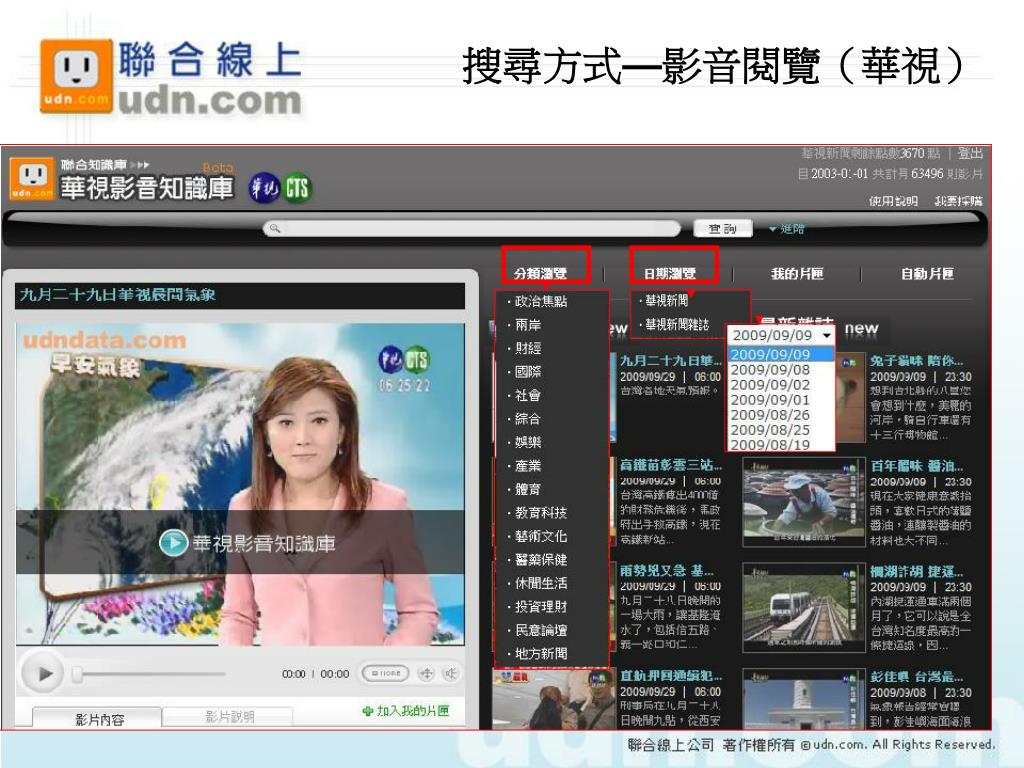Select date 2009/08/25 in list

[781, 430]
